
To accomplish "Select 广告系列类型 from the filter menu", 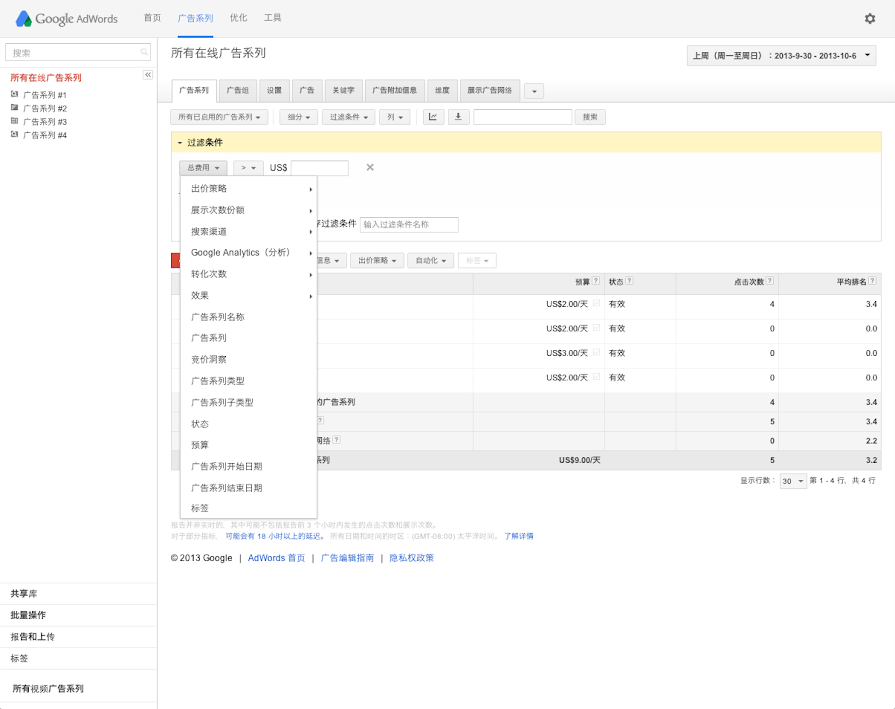I will [x=217, y=381].
